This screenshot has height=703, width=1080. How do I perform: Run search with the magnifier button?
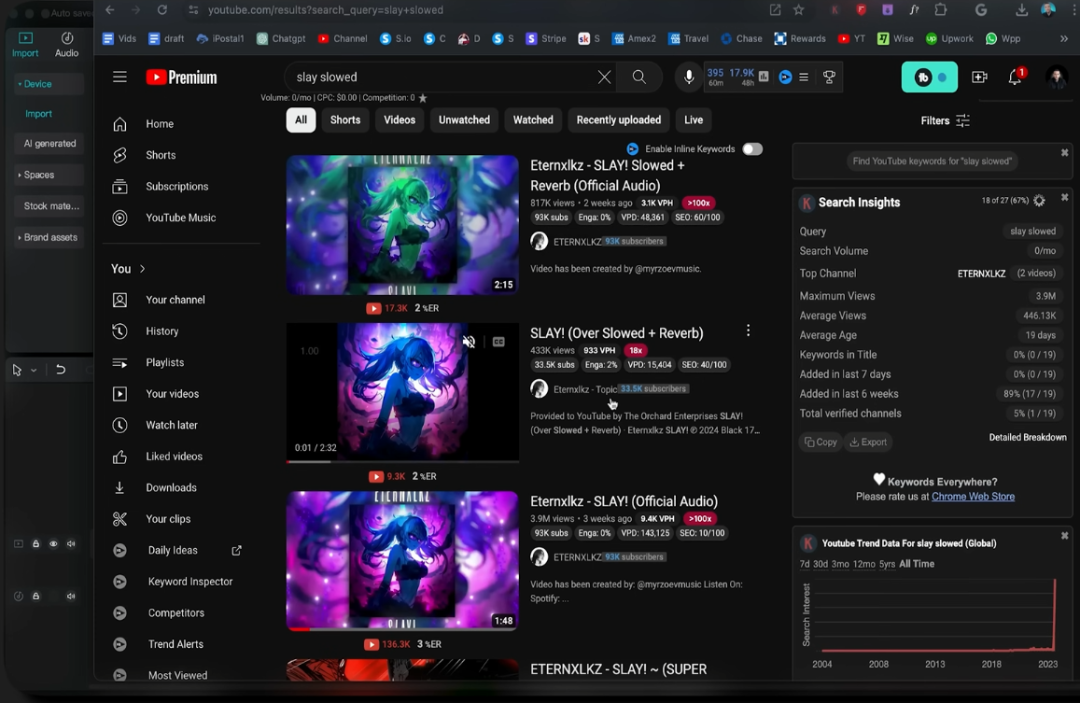pyautogui.click(x=639, y=77)
